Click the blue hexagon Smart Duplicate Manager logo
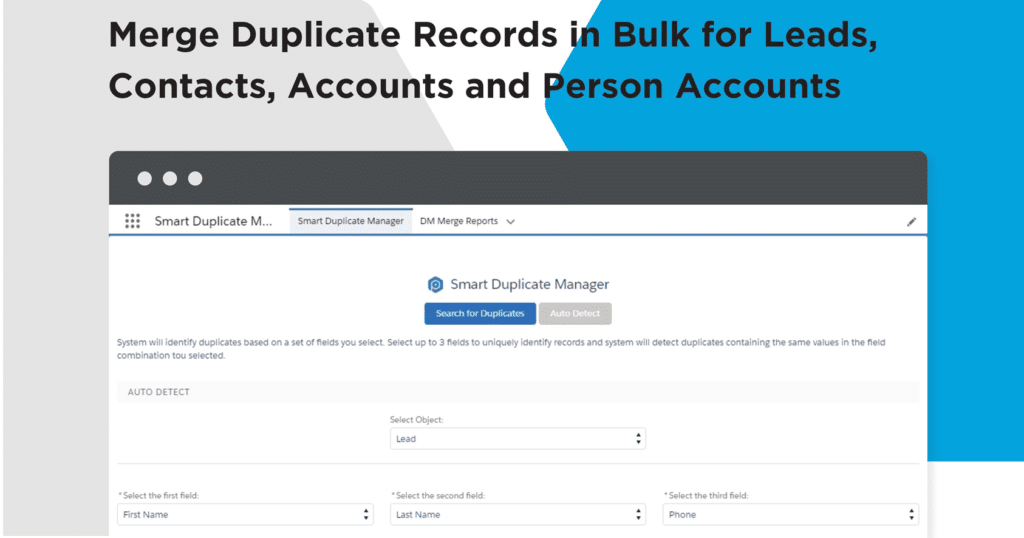The height and width of the screenshot is (538, 1024). click(x=435, y=285)
